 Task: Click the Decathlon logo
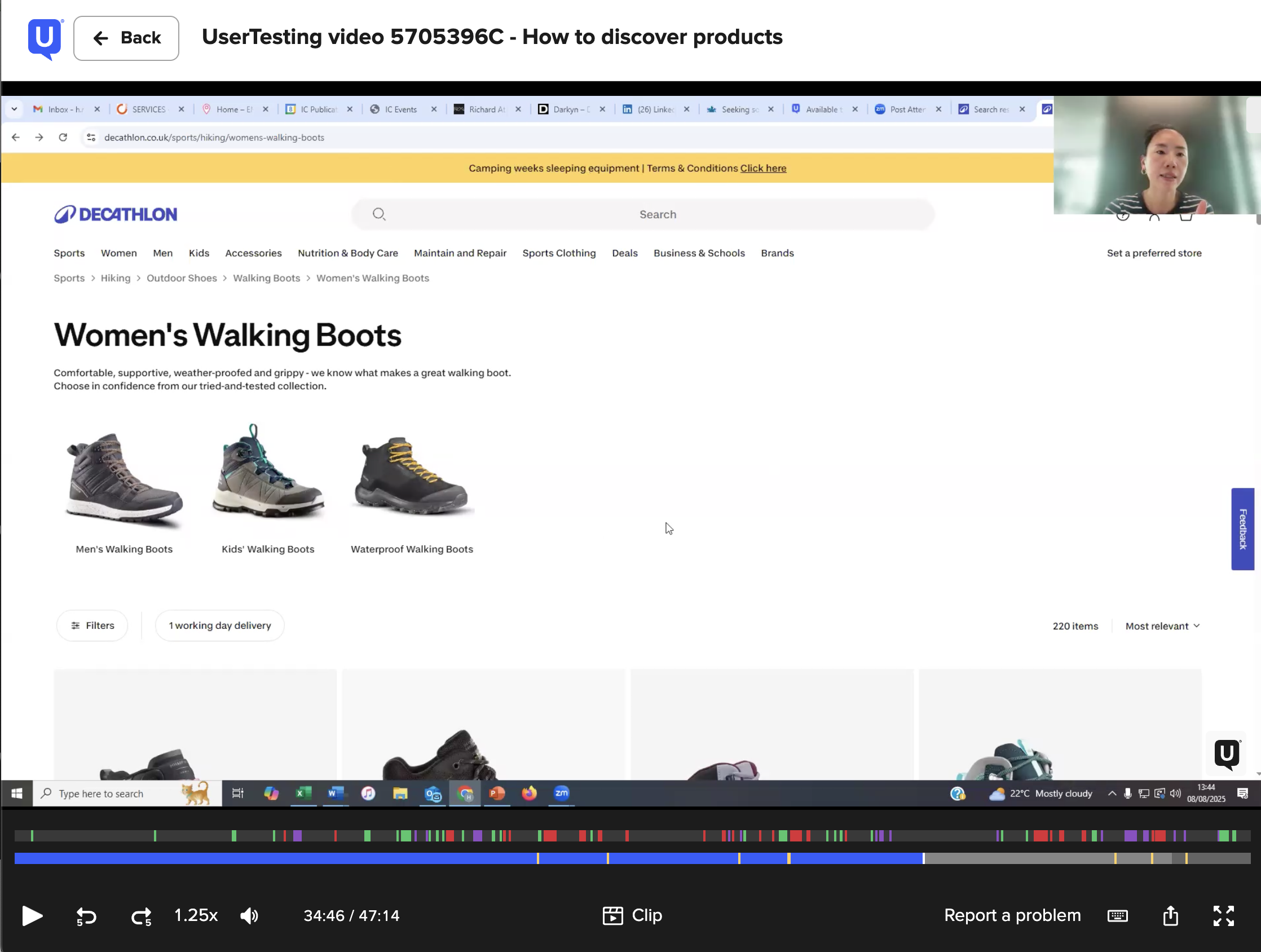tap(116, 214)
